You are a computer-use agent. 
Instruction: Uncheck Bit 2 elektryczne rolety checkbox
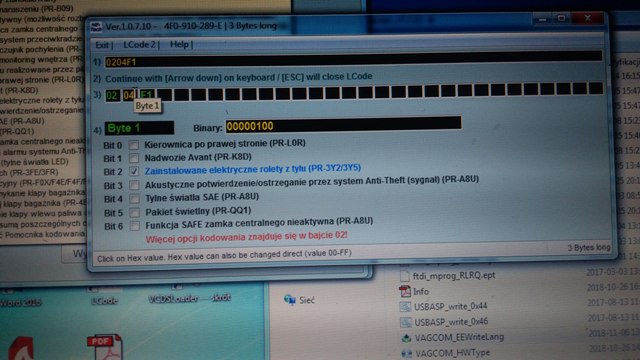(134, 171)
